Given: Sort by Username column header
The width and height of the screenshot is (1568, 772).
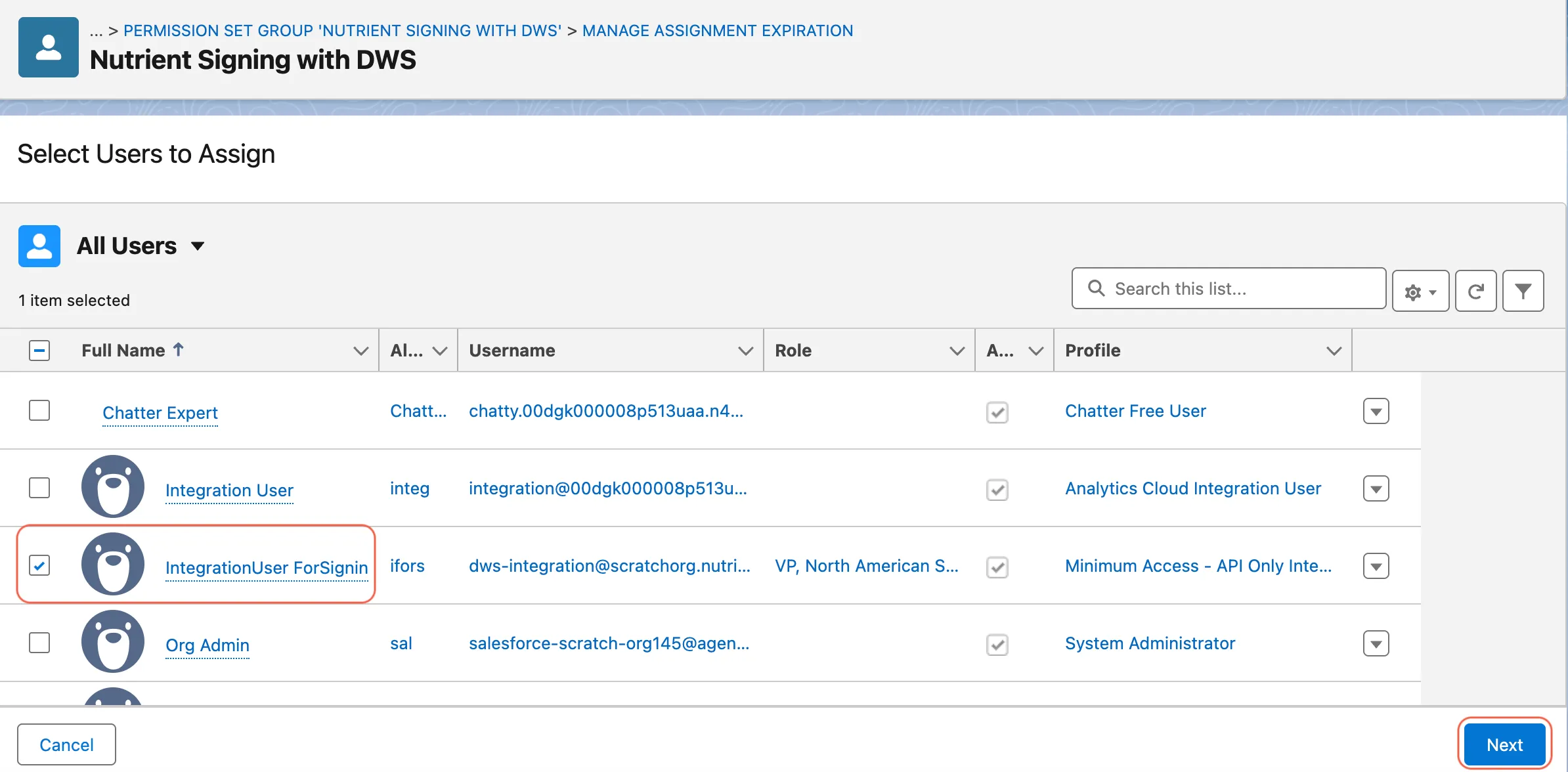Looking at the screenshot, I should (x=512, y=351).
